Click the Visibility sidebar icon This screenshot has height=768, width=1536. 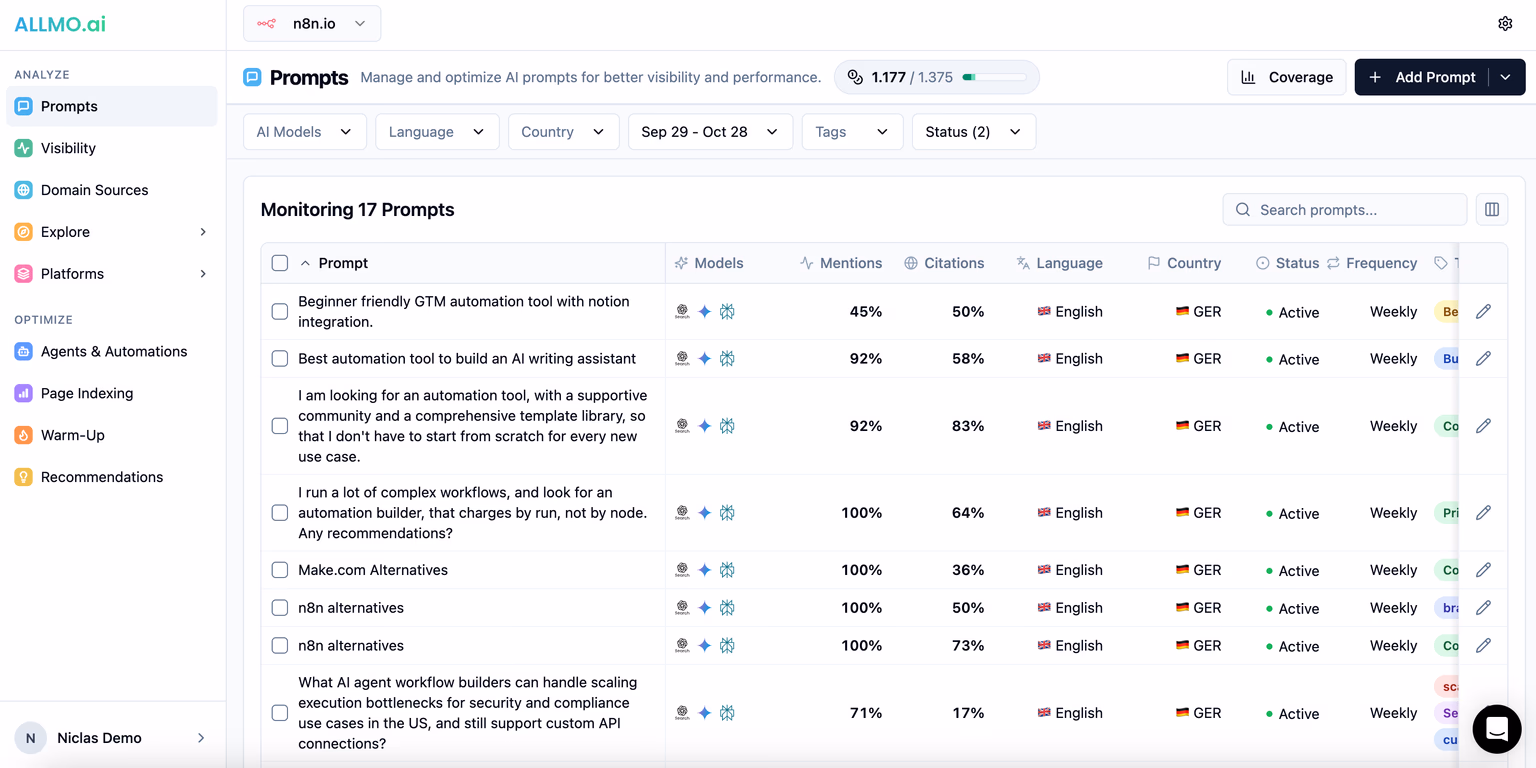(23, 148)
